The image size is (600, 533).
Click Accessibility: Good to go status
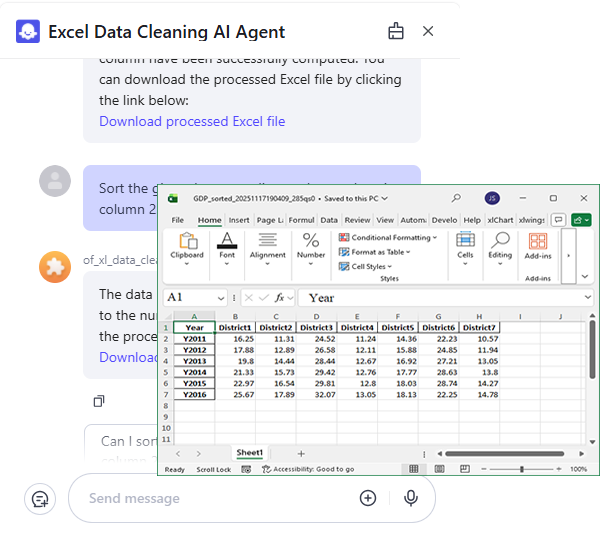tap(308, 469)
